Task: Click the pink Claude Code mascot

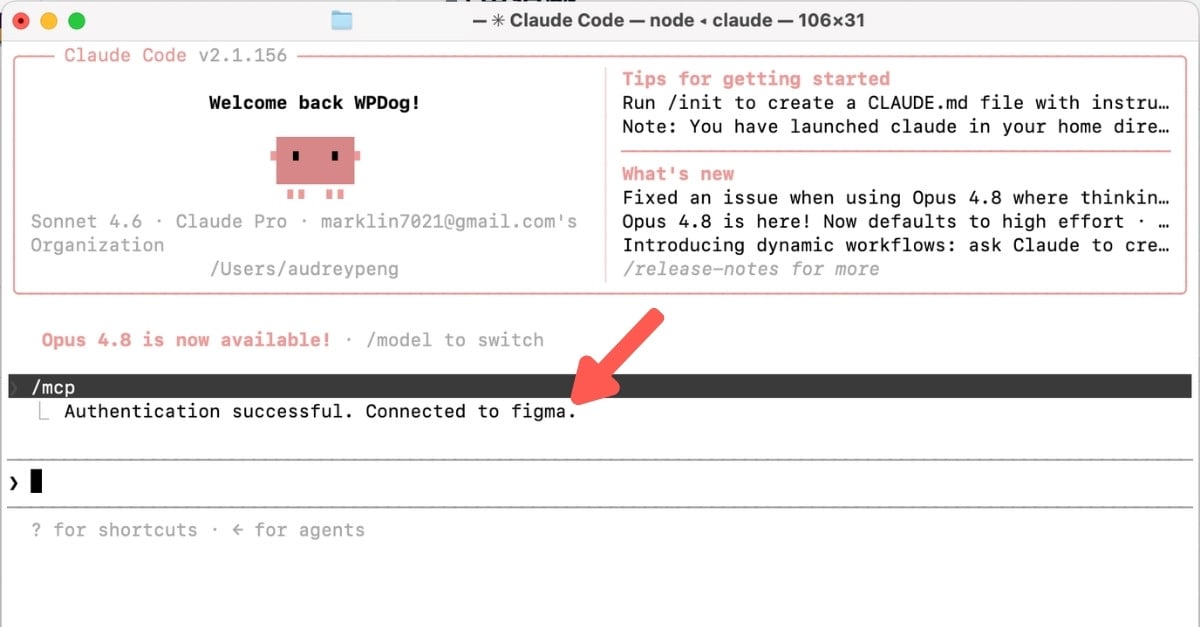Action: (x=315, y=167)
